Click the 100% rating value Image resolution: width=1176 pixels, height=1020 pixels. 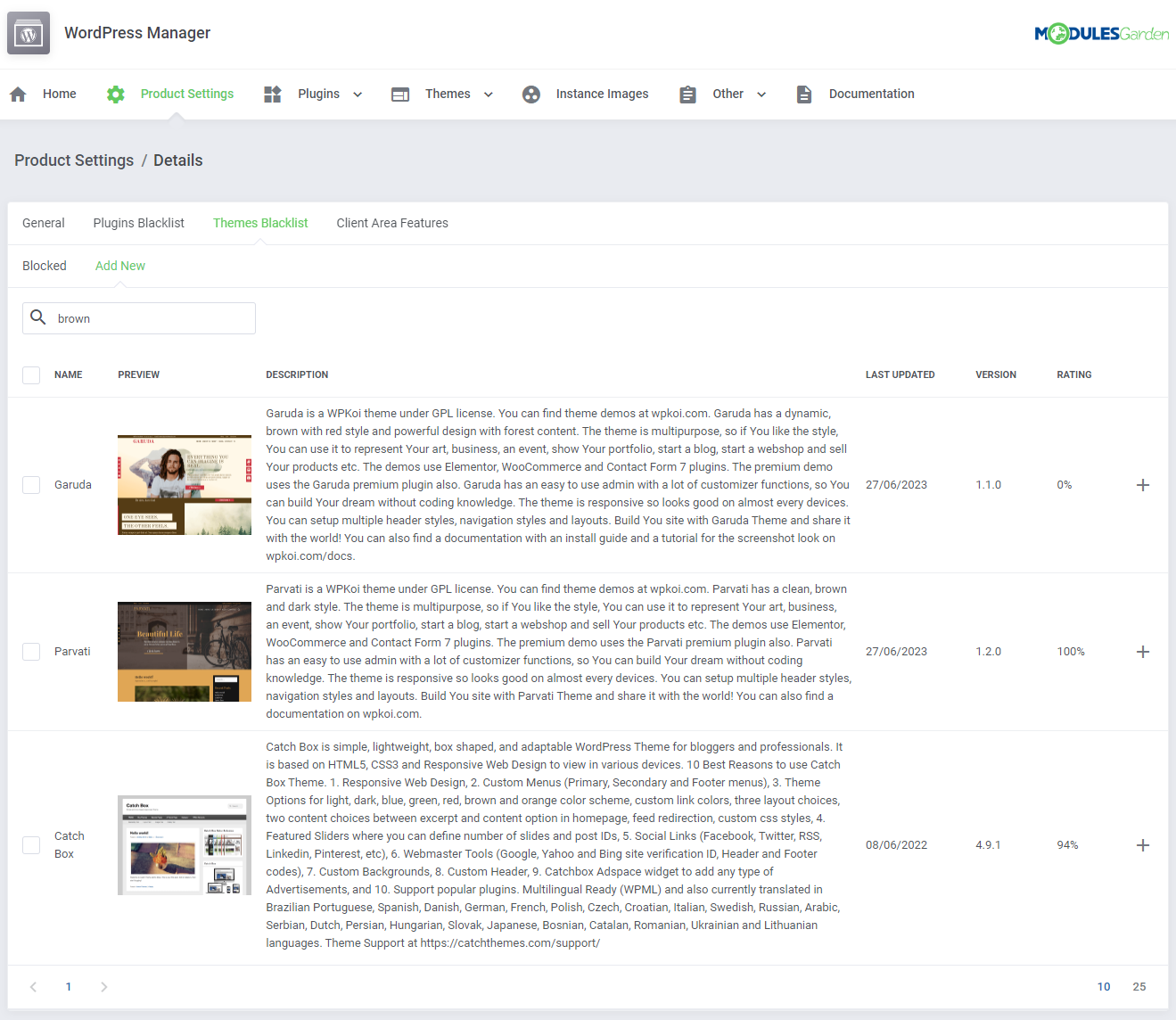[1071, 652]
